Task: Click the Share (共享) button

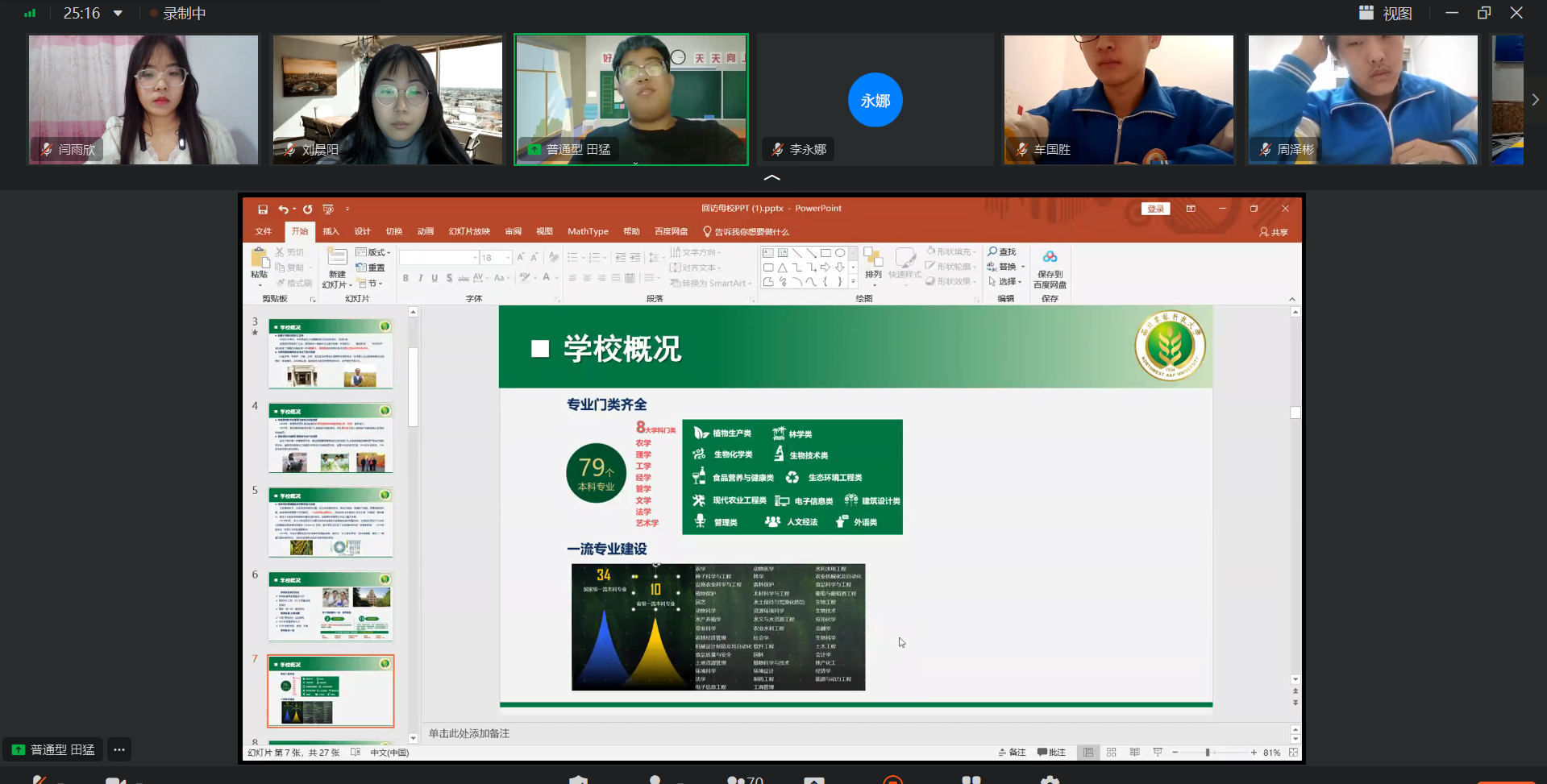Action: click(x=1274, y=232)
